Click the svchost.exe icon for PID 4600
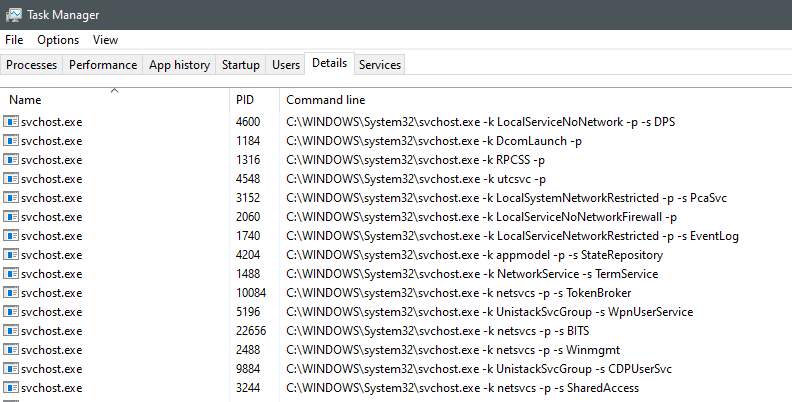 (11, 122)
